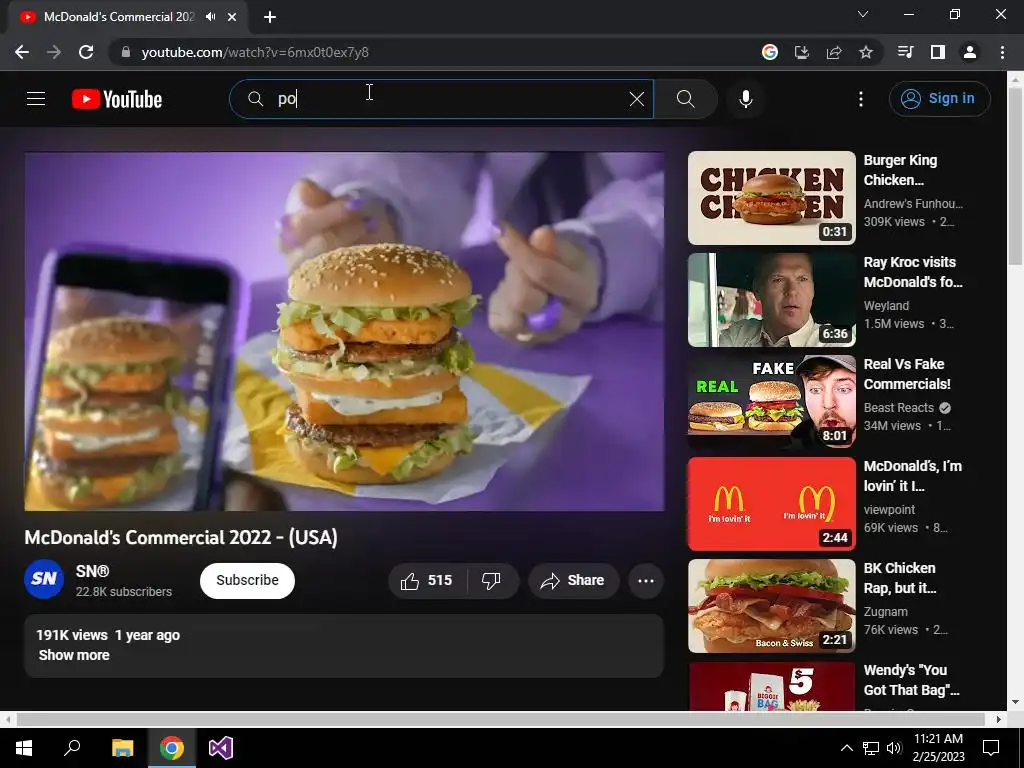Go to YouTube home via logo
The image size is (1024, 768).
tap(117, 99)
